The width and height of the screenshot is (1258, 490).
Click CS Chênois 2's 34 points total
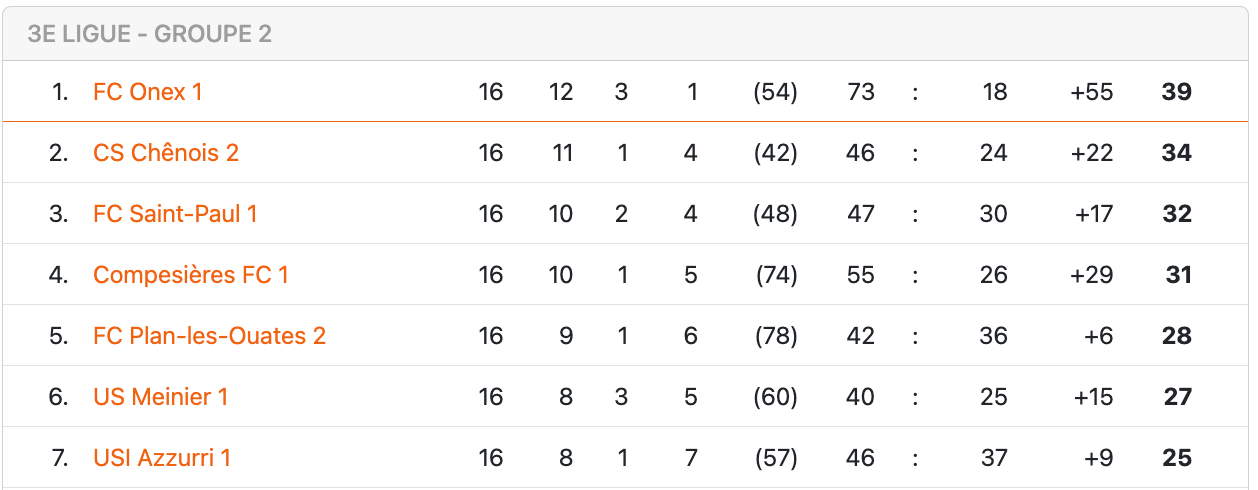1177,153
